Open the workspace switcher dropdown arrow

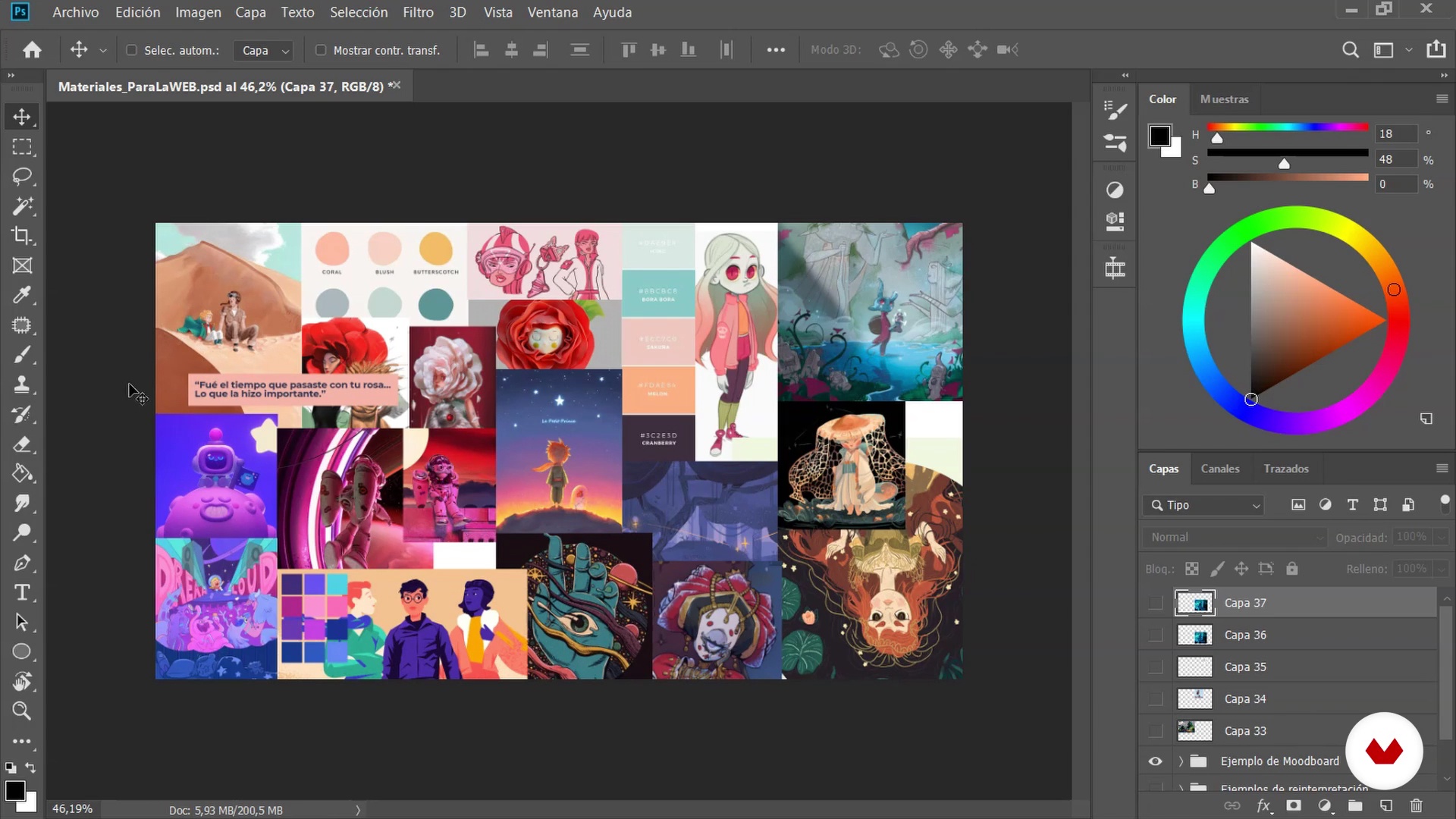(x=1408, y=50)
